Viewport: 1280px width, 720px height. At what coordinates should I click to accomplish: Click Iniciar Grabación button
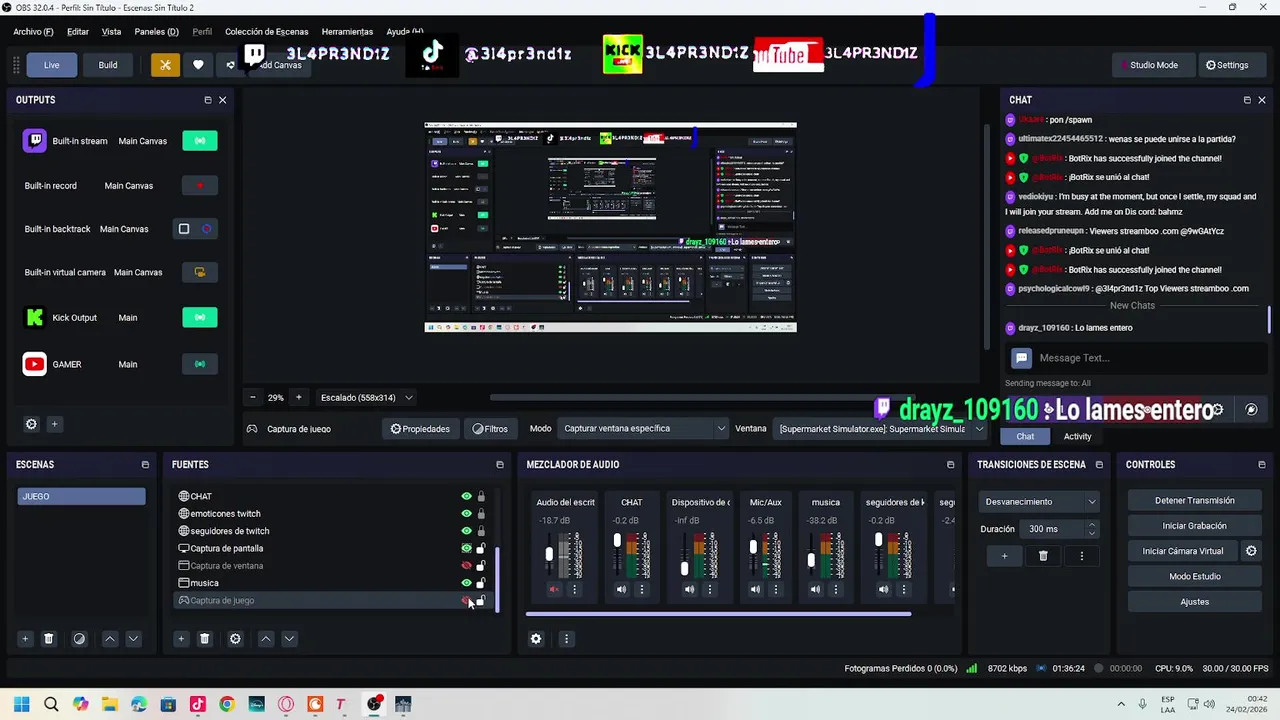1194,526
